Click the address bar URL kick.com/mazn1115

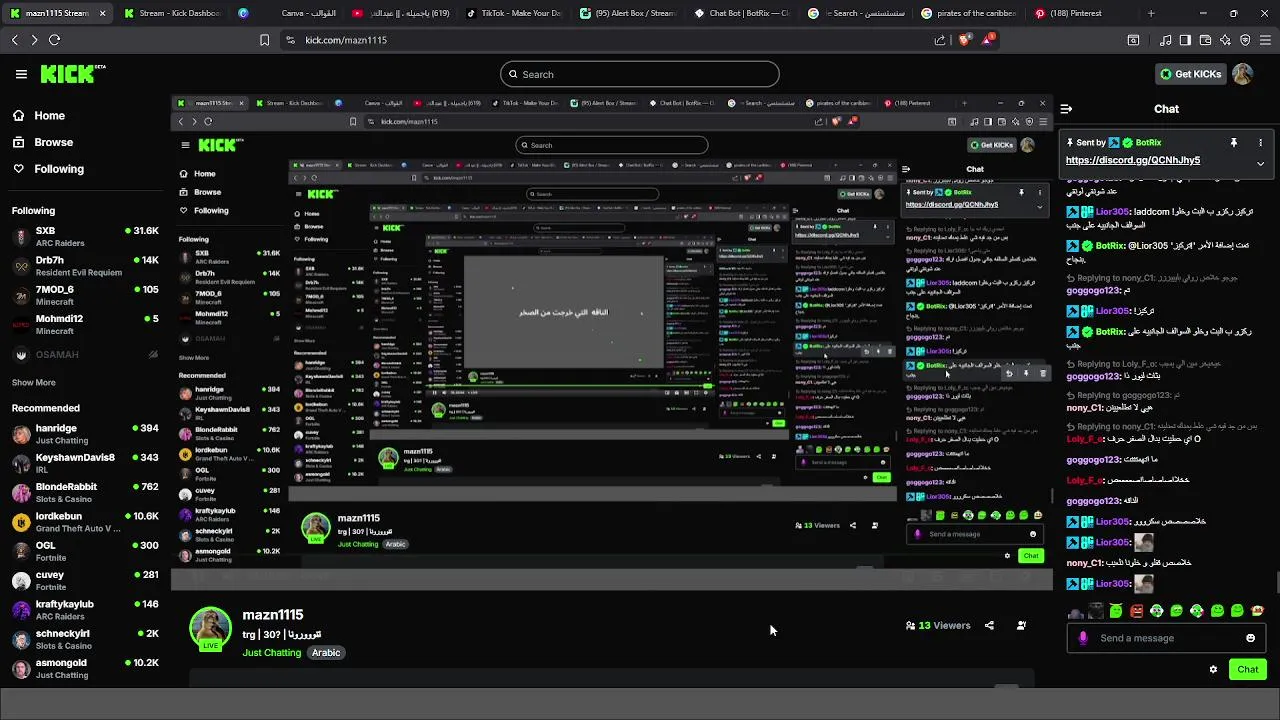(x=346, y=40)
